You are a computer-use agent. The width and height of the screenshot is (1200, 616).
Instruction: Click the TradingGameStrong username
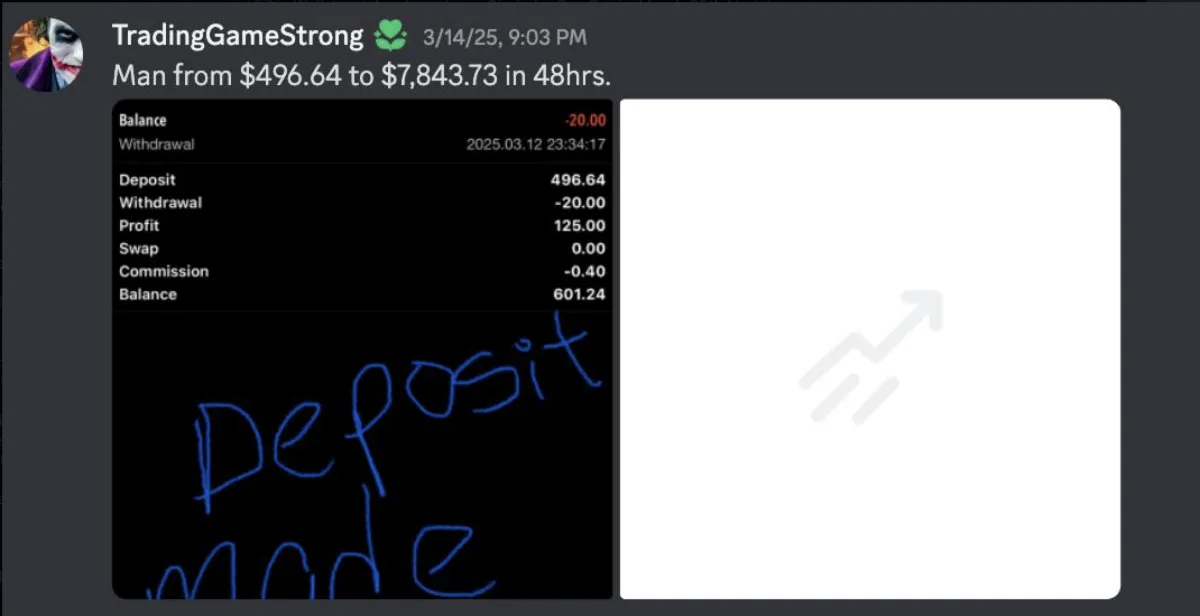pos(238,36)
